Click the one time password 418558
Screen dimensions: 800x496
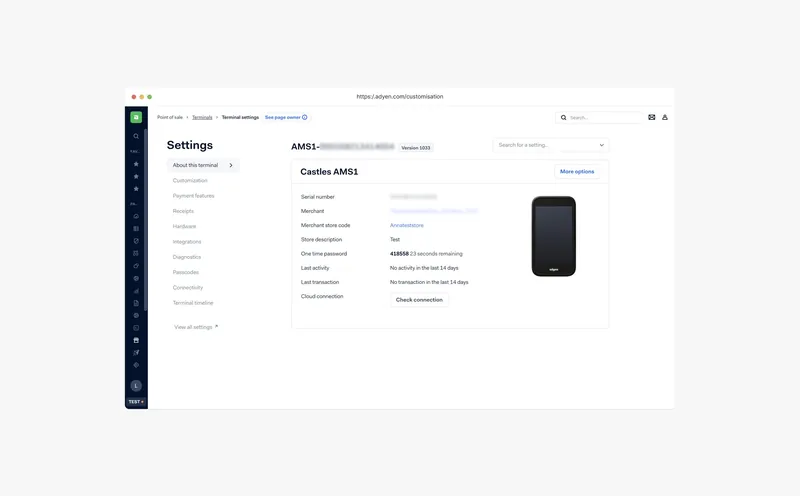point(399,254)
